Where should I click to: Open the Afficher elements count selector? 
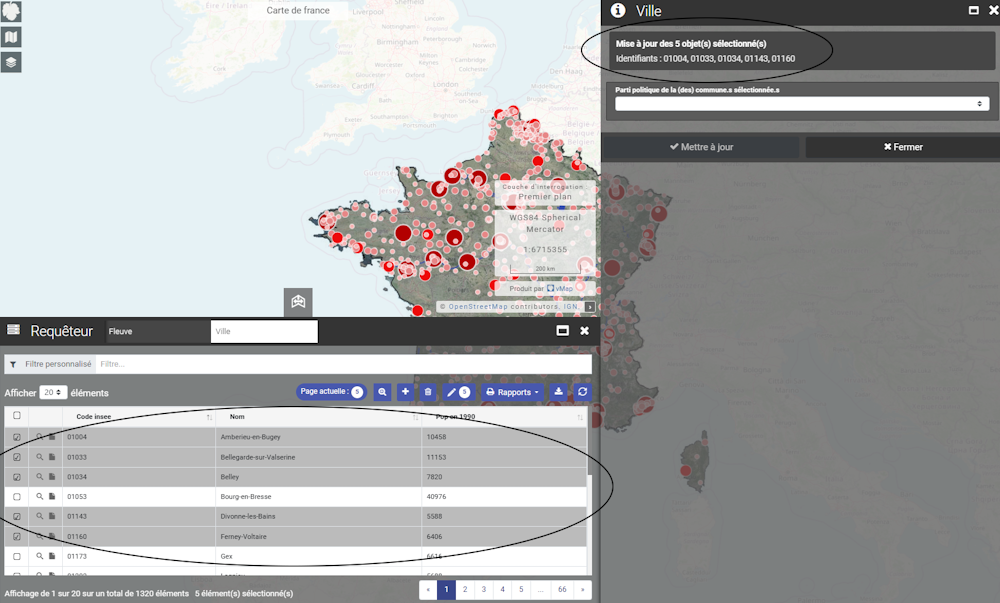[54, 393]
